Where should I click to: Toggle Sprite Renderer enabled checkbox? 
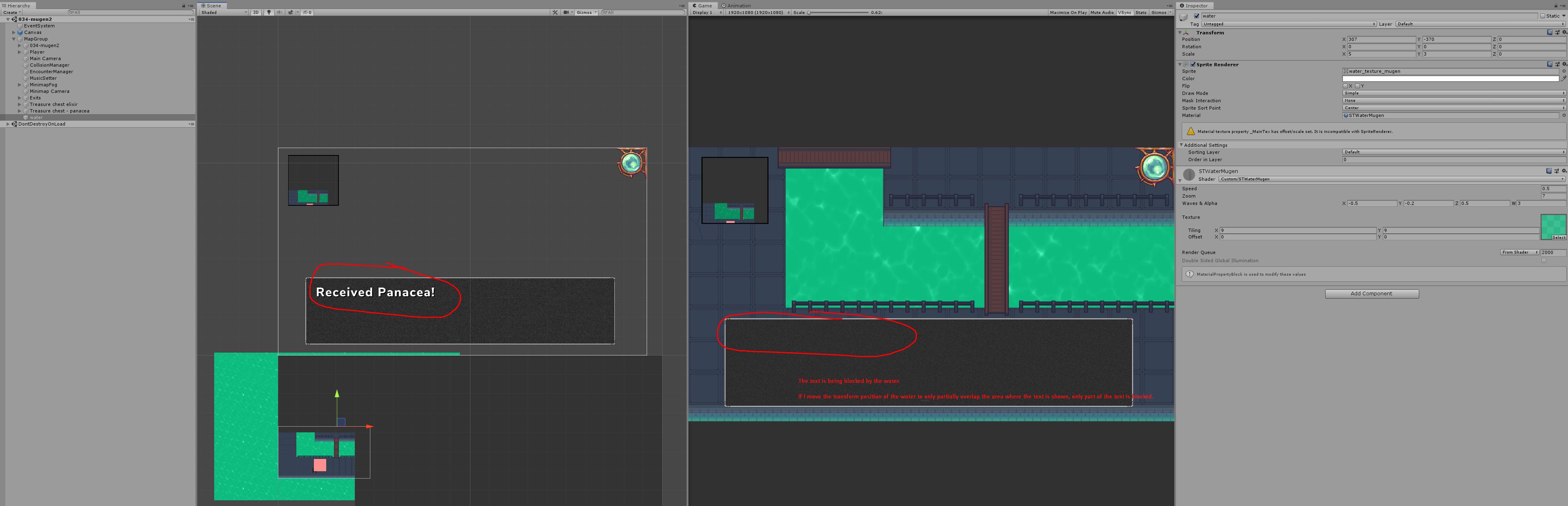click(1193, 65)
